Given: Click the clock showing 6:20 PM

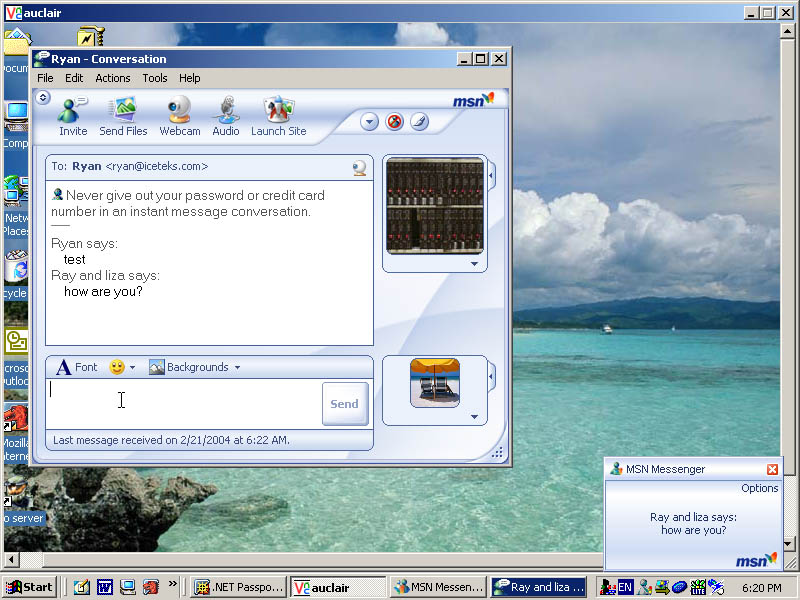Looking at the screenshot, I should pyautogui.click(x=761, y=588).
